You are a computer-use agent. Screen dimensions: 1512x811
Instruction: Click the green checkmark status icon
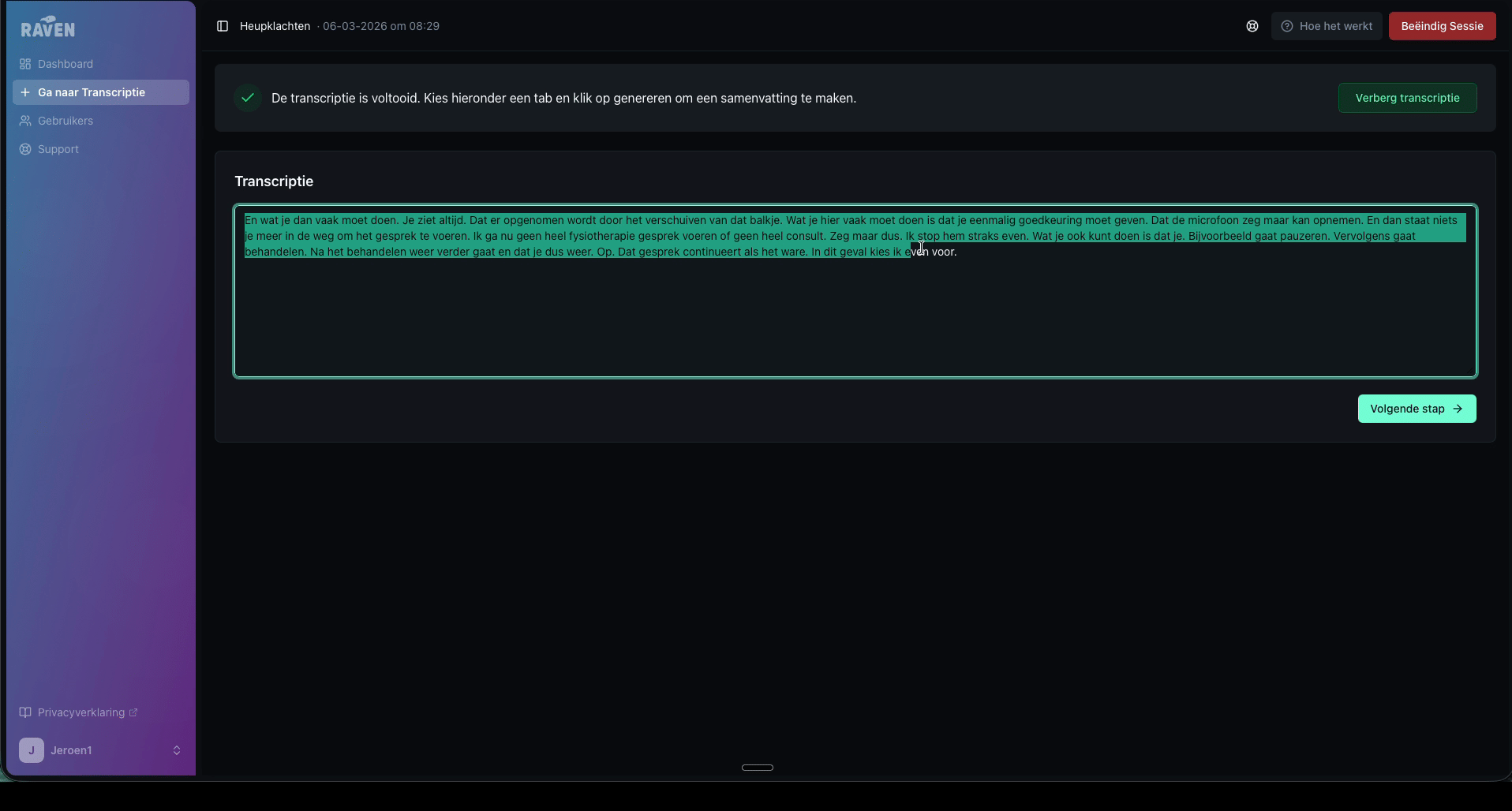[248, 98]
